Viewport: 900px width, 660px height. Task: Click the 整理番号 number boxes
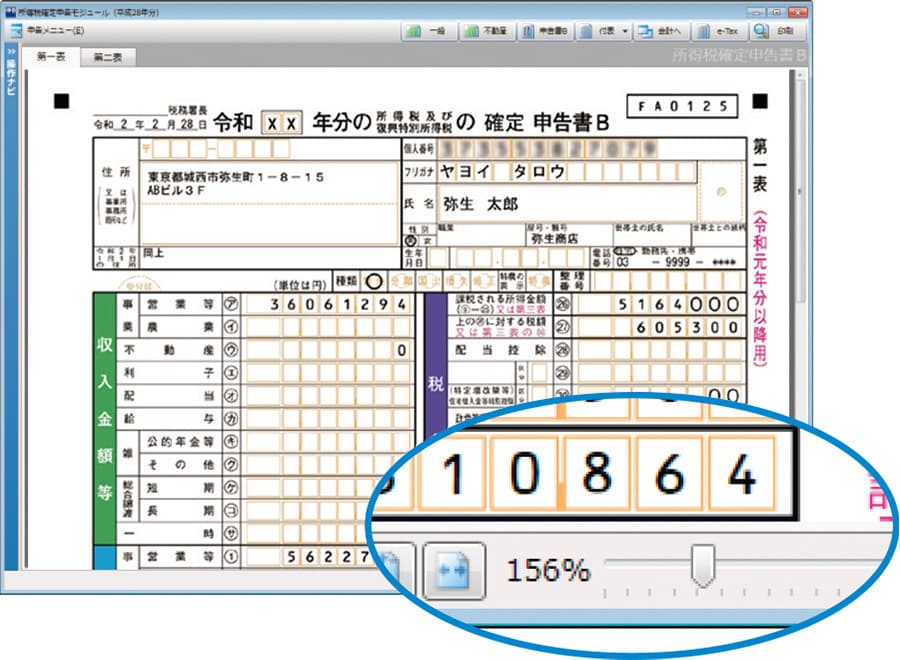click(669, 282)
